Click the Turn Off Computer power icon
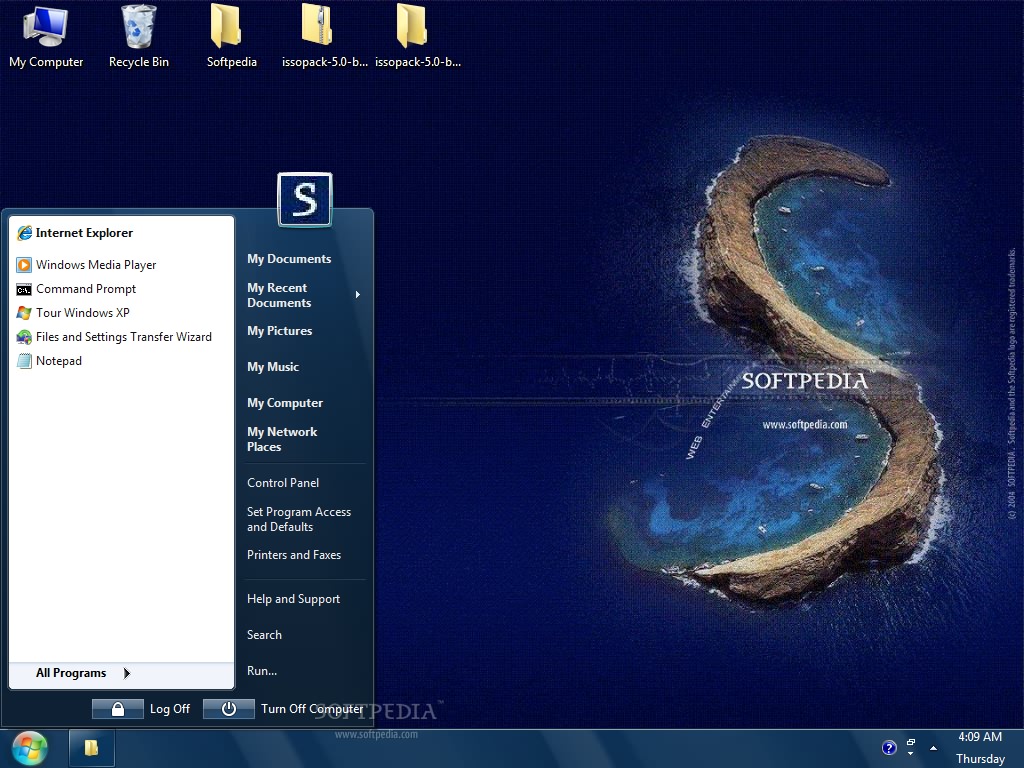 [229, 709]
